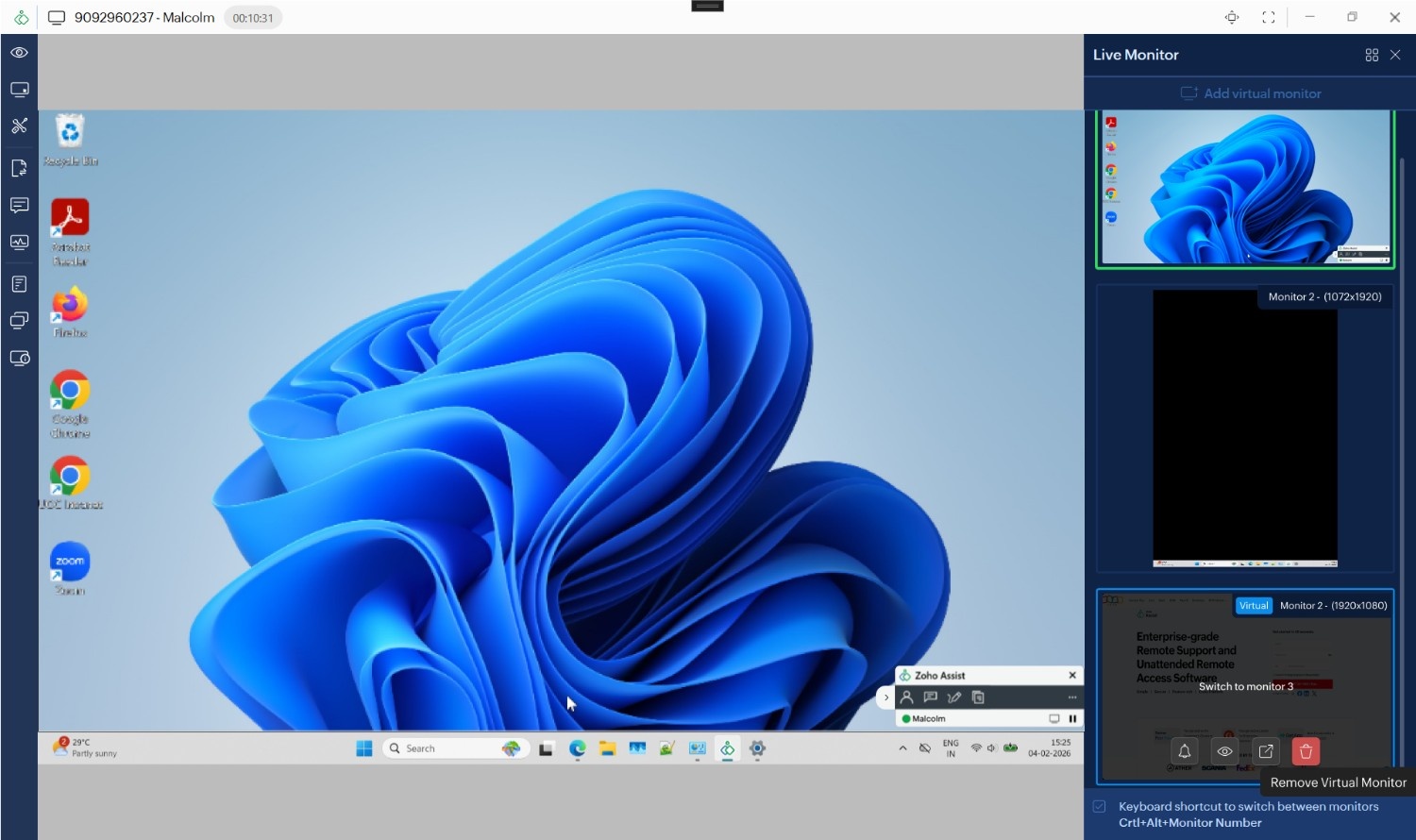Toggle keyboard shortcut to switch monitors checkbox
1416x840 pixels.
pos(1100,807)
